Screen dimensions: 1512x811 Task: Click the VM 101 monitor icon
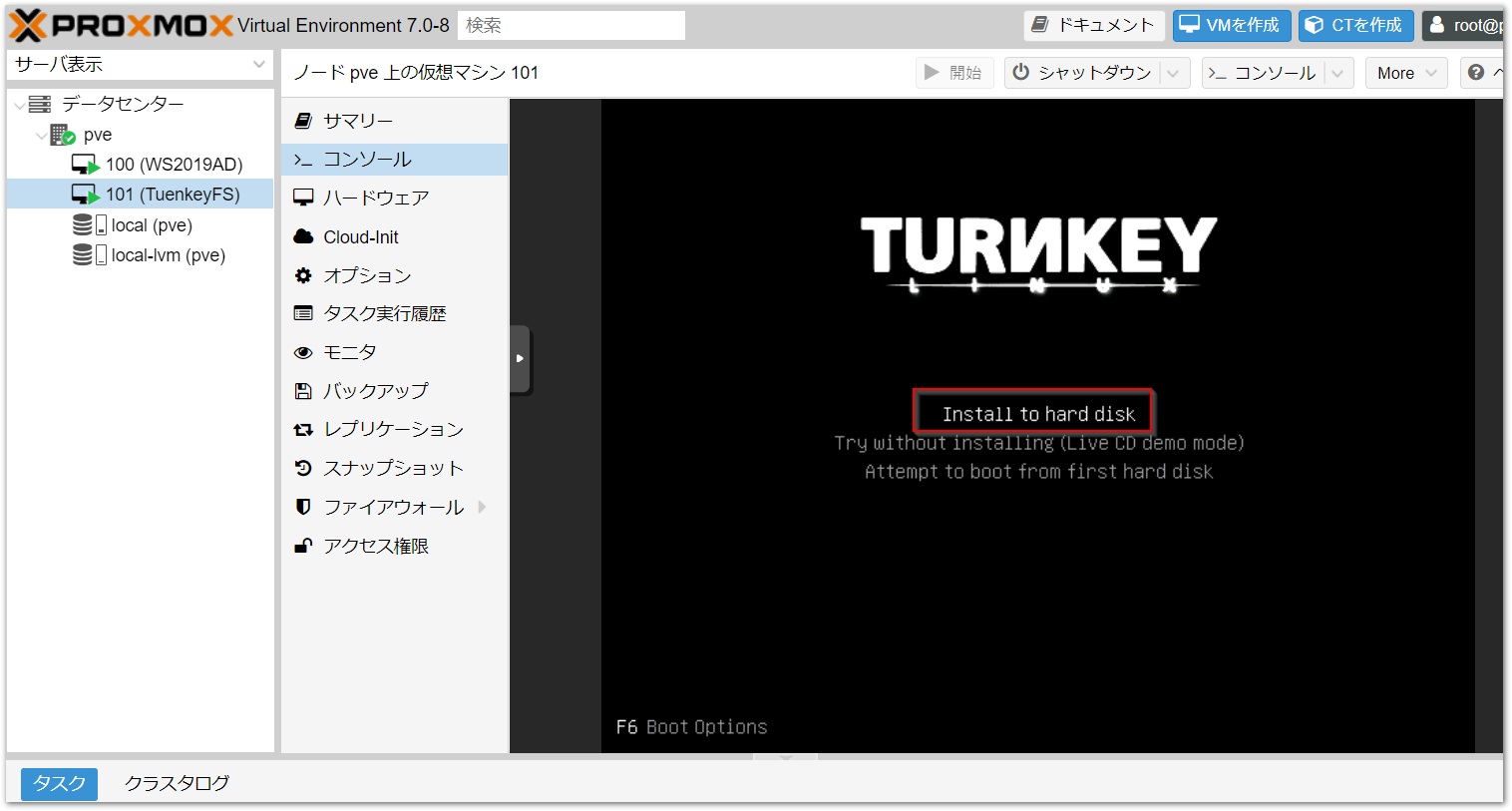[x=85, y=195]
